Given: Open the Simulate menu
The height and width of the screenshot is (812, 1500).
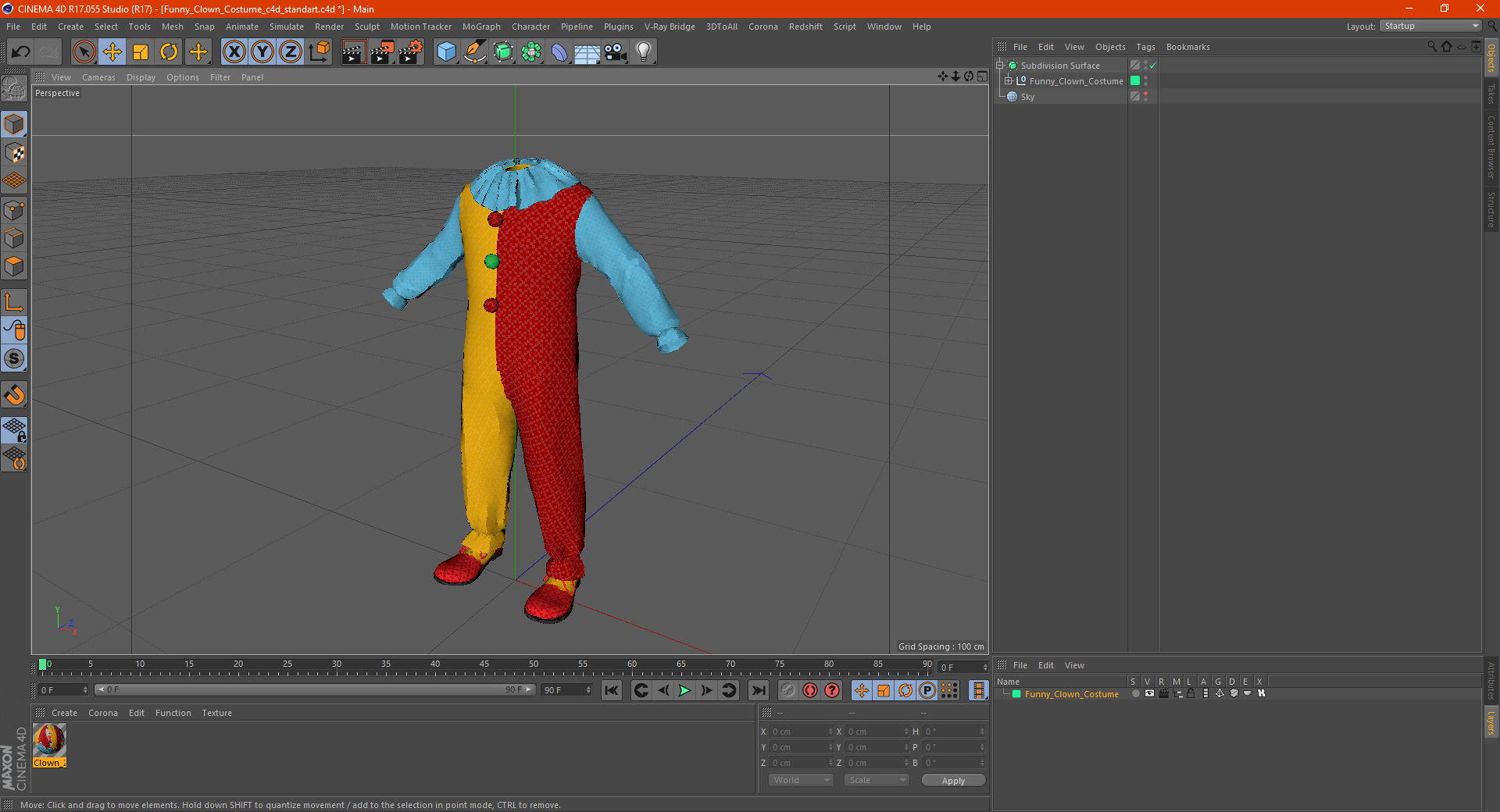Looking at the screenshot, I should pyautogui.click(x=287, y=27).
